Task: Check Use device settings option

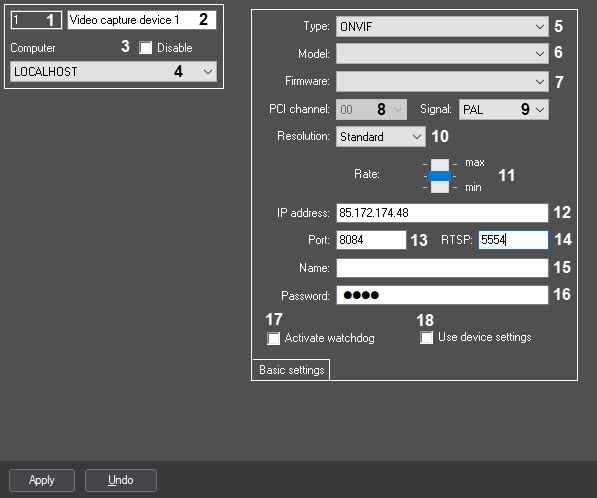Action: [x=426, y=337]
